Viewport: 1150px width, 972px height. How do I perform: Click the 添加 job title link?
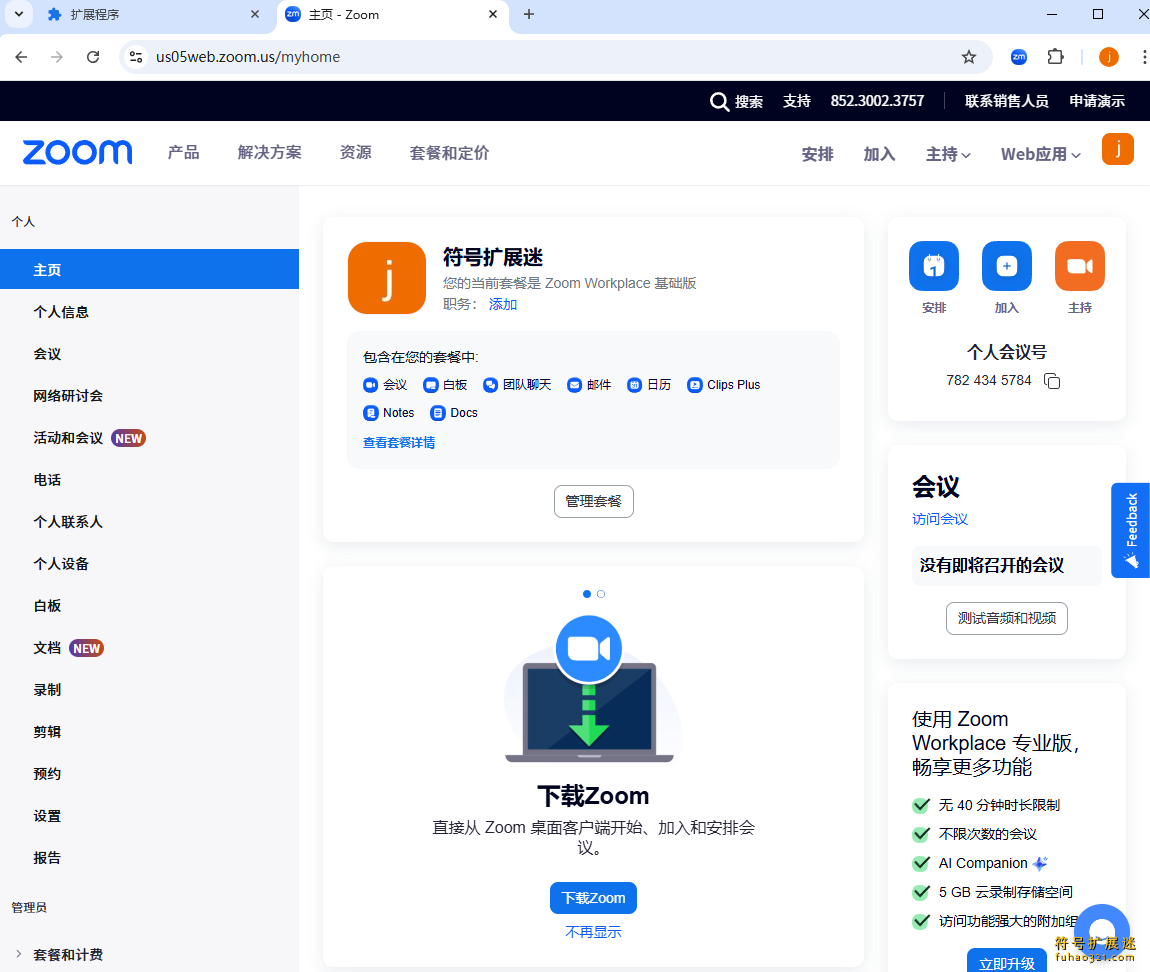click(503, 304)
